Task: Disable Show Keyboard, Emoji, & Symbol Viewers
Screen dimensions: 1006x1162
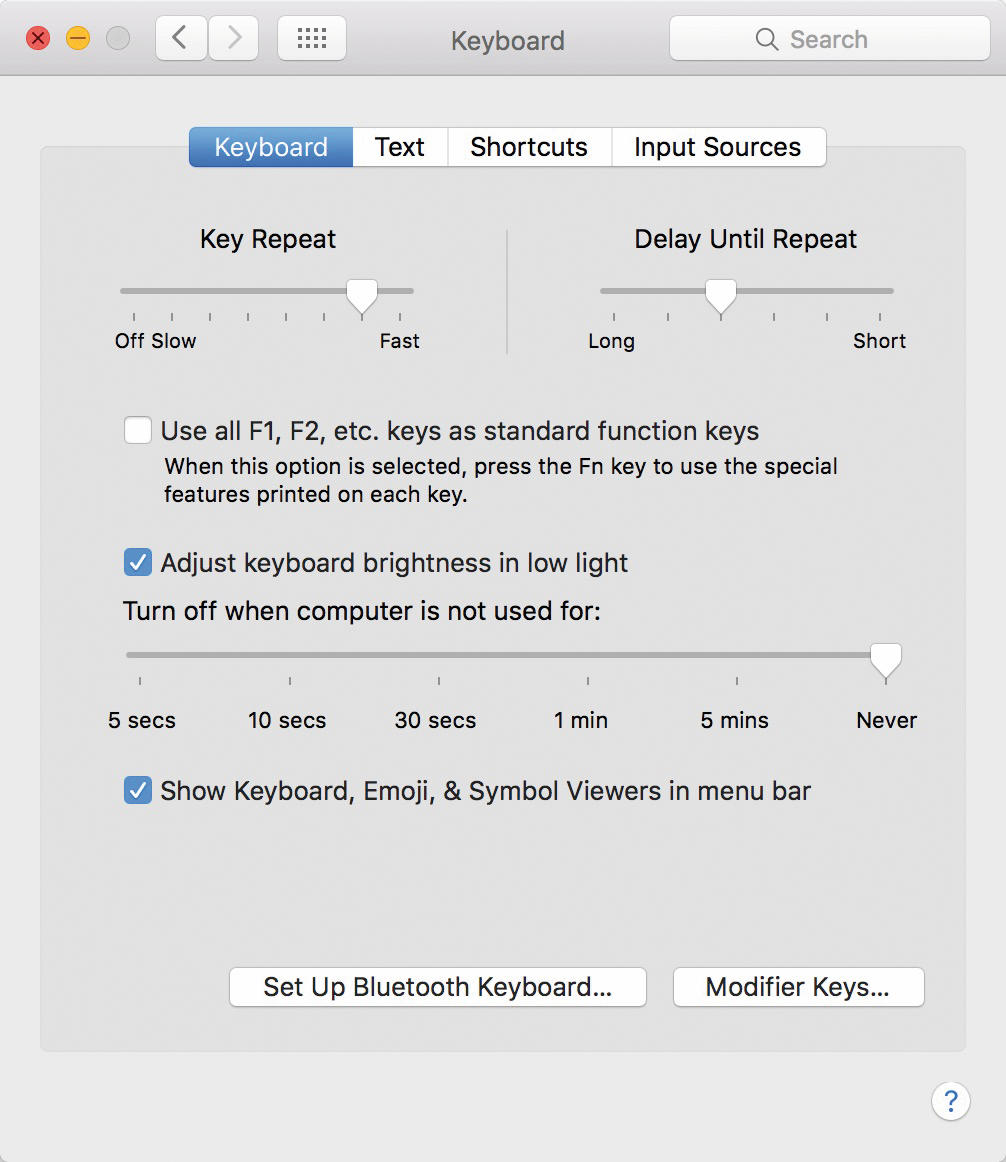Action: [138, 791]
